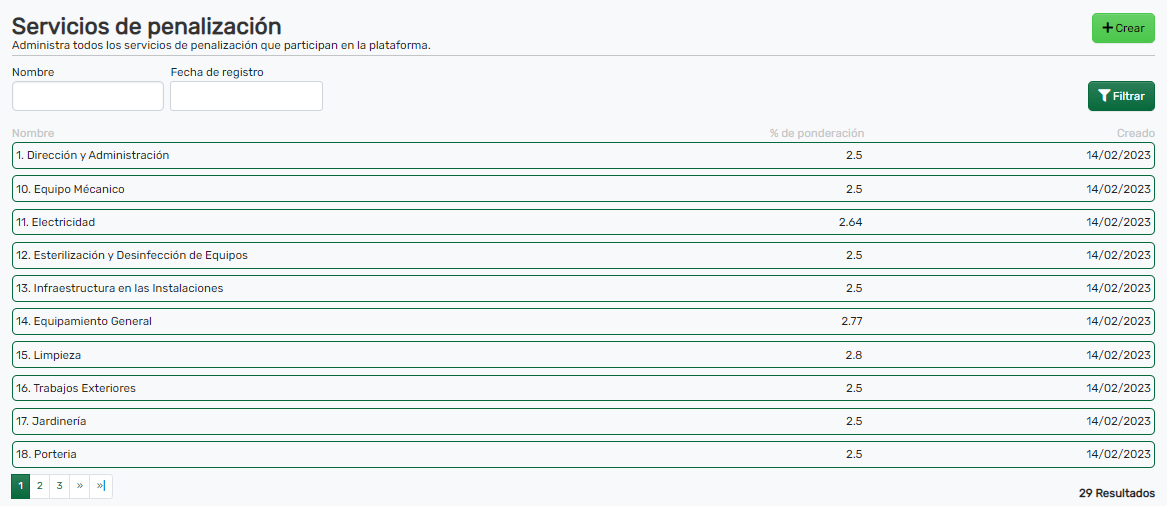1167x506 pixels.
Task: Click the Nombre column header
Action: 33,133
